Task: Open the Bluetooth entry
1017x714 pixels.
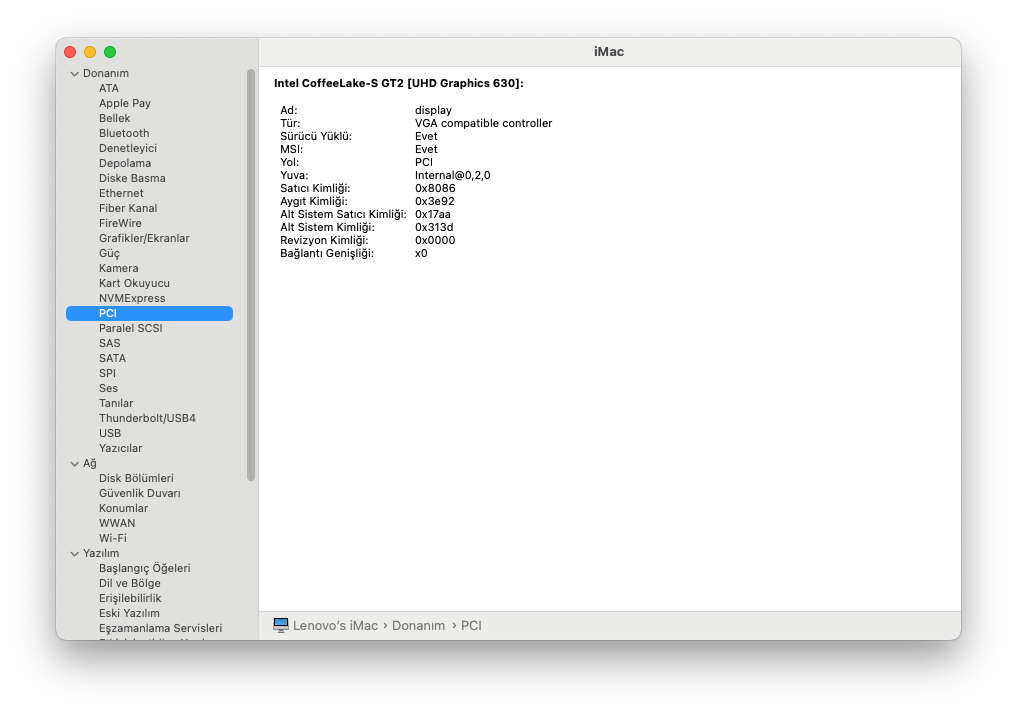Action: point(124,133)
